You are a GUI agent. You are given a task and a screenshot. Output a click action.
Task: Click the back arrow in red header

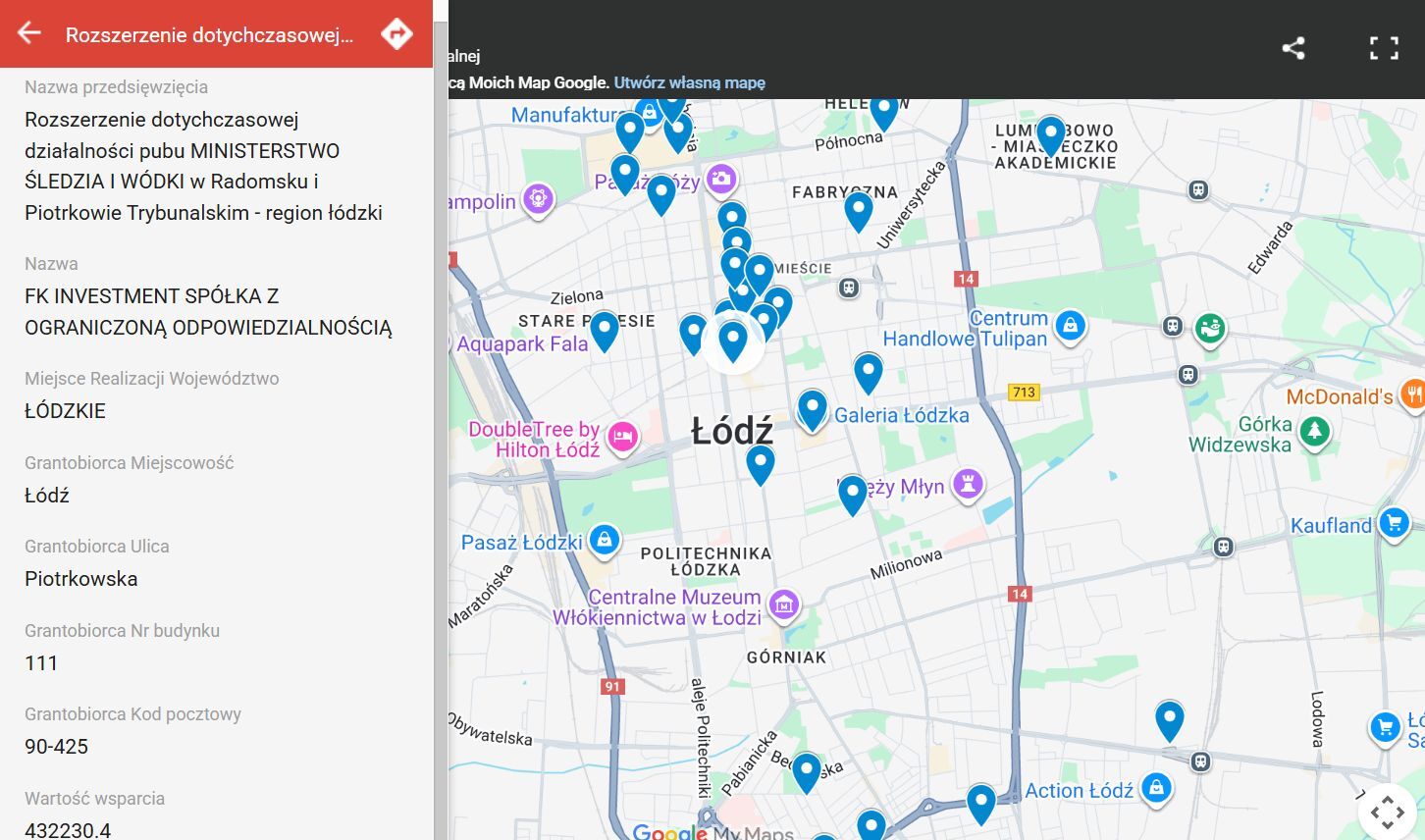(x=29, y=33)
